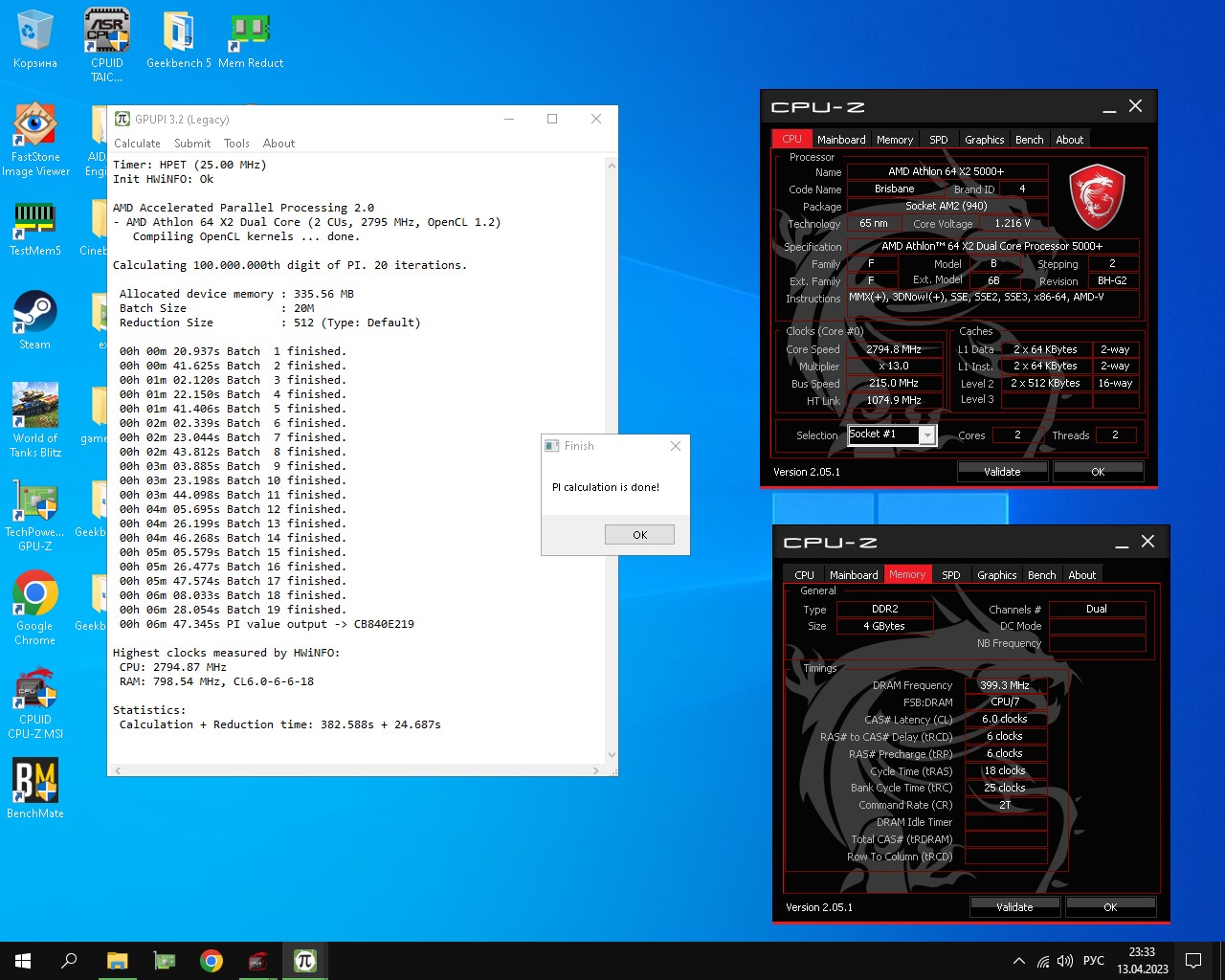Viewport: 1225px width, 980px height.
Task: Click Core Voltage value 1.216 V
Action: tap(1013, 224)
